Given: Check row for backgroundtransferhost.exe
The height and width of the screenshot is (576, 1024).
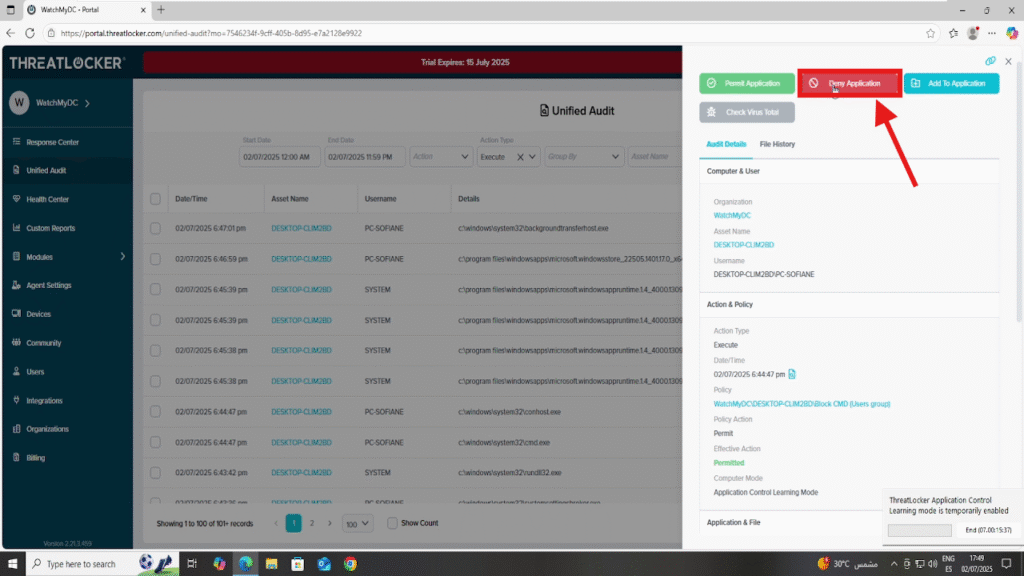Looking at the screenshot, I should point(155,229).
